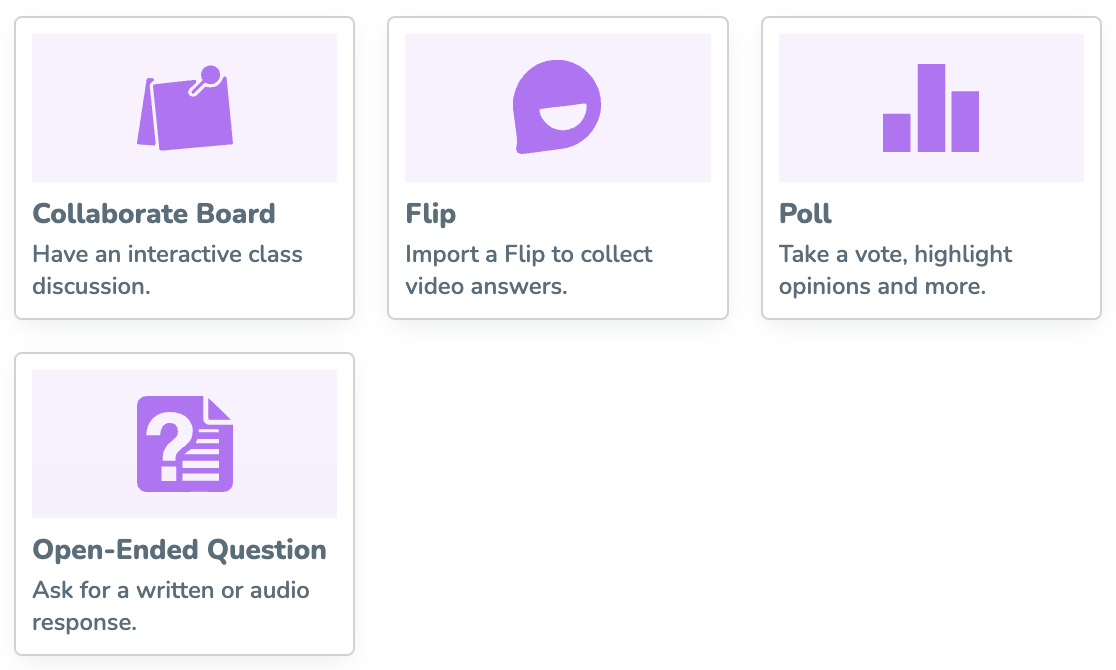1116x670 pixels.
Task: Select the Poll title text
Action: pos(806,214)
